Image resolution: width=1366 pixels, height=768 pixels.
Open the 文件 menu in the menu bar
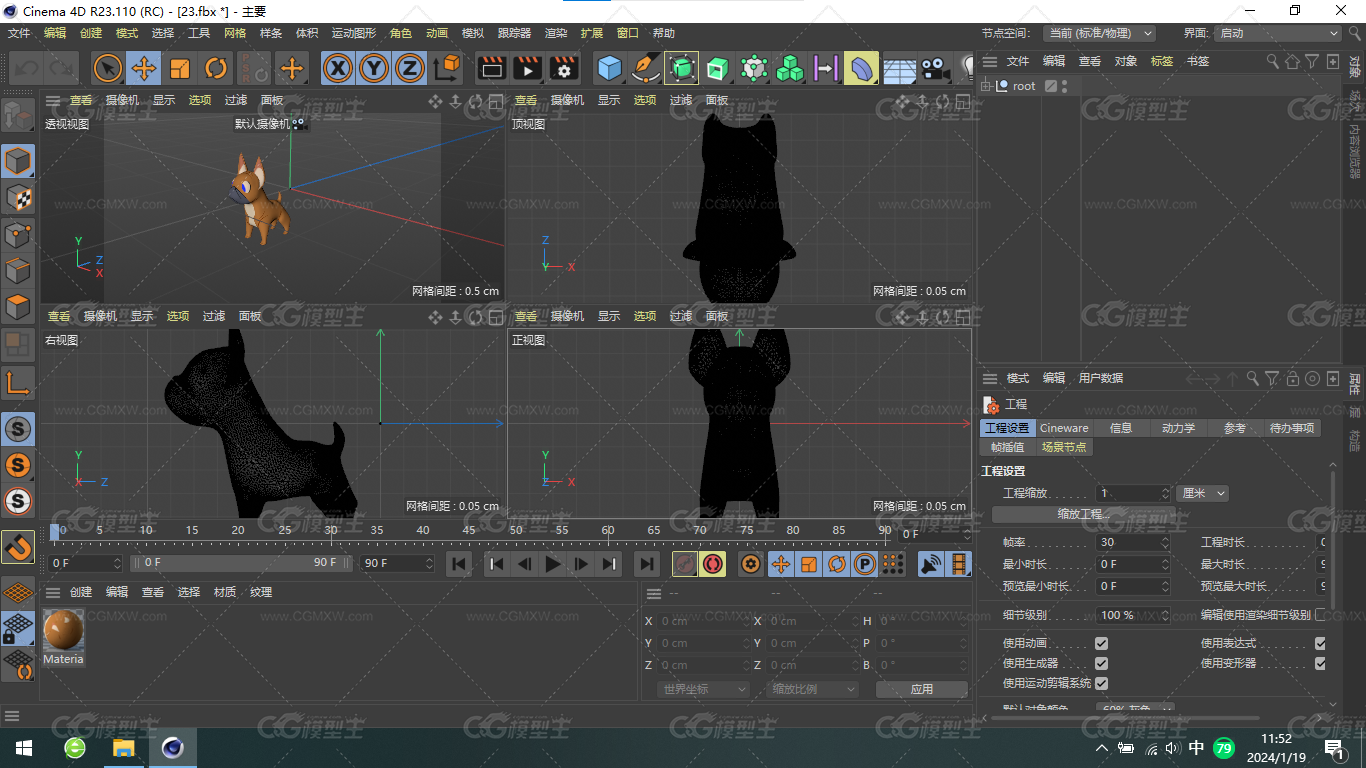pos(19,33)
